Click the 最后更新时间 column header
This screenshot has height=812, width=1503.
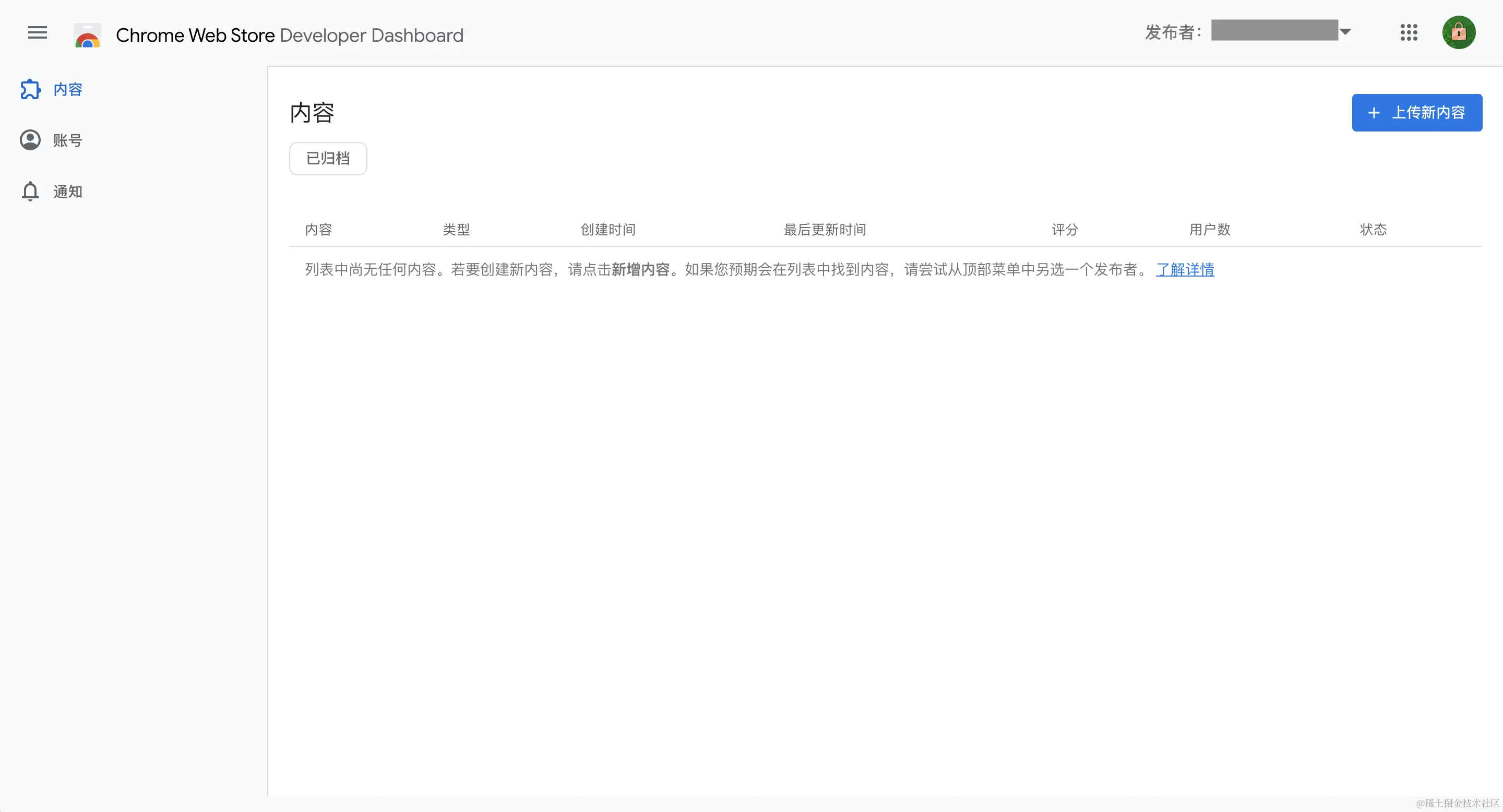[x=825, y=230]
